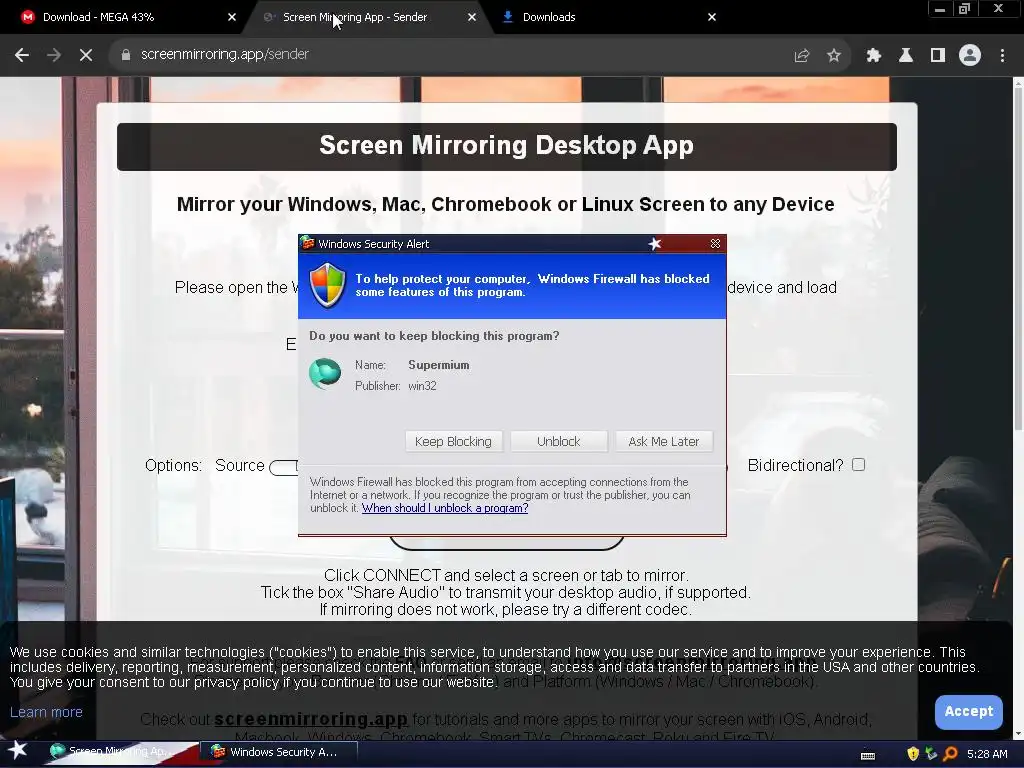Open the browser three-dot menu
This screenshot has width=1024, height=768.
(1002, 56)
